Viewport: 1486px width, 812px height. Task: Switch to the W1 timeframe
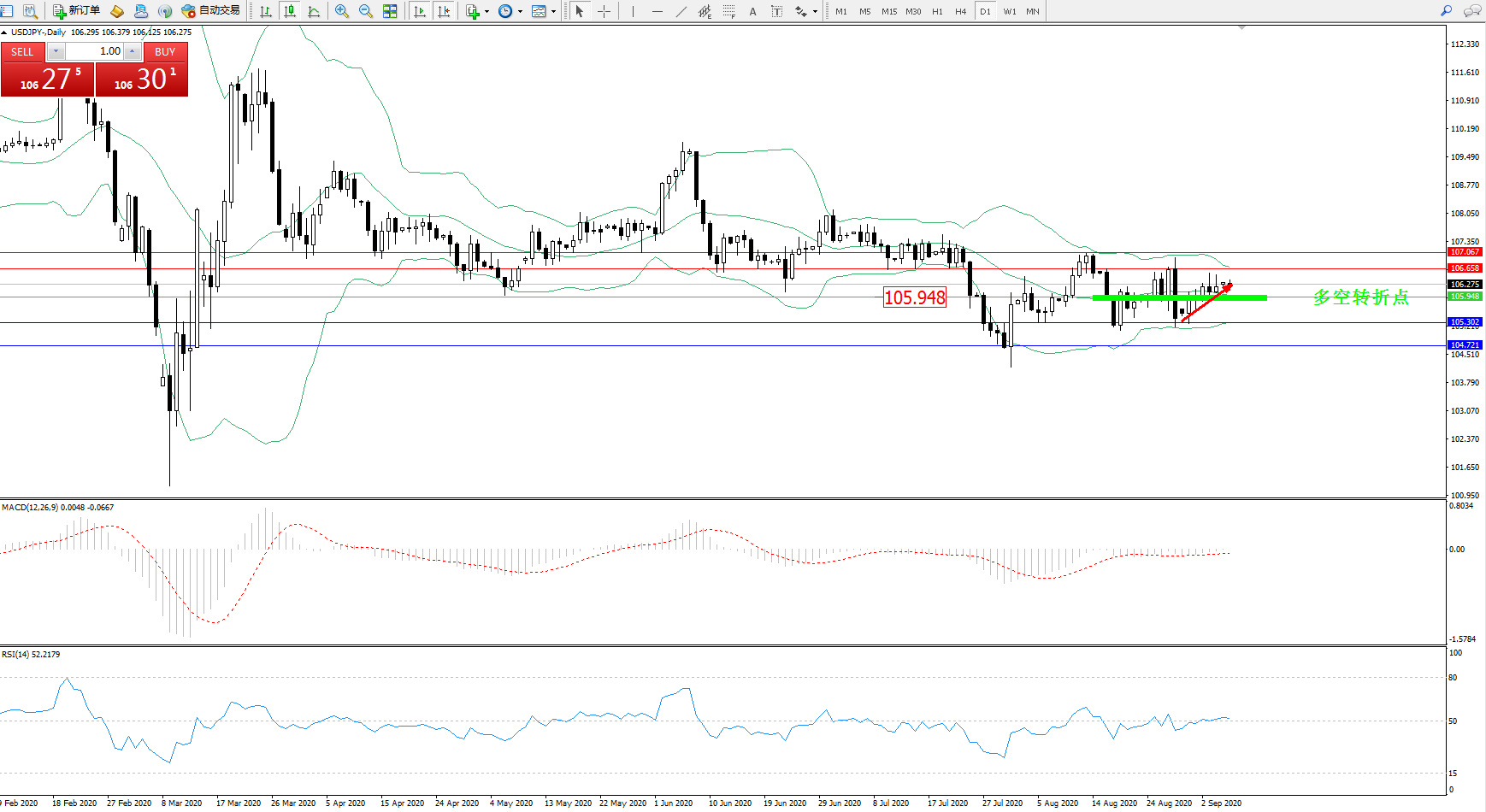click(x=1010, y=11)
